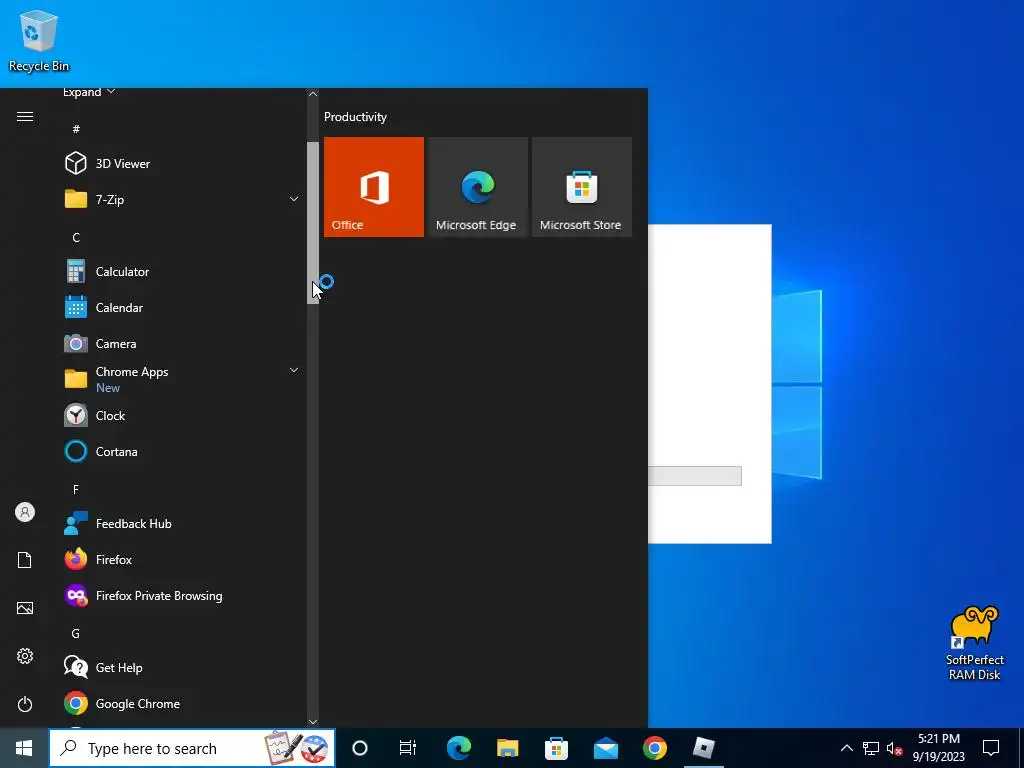Open Microsoft Edge from the taskbar
Image resolution: width=1024 pixels, height=768 pixels.
pyautogui.click(x=458, y=748)
